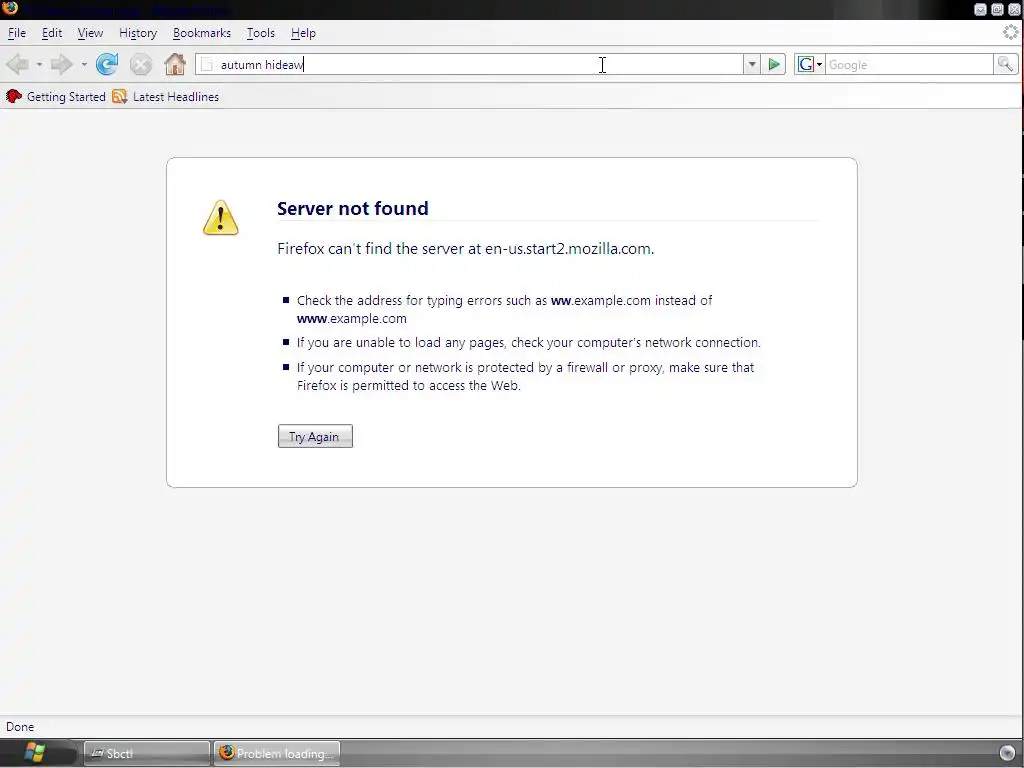Viewport: 1024px width, 768px height.
Task: Expand the address bar history dropdown
Action: click(x=752, y=65)
